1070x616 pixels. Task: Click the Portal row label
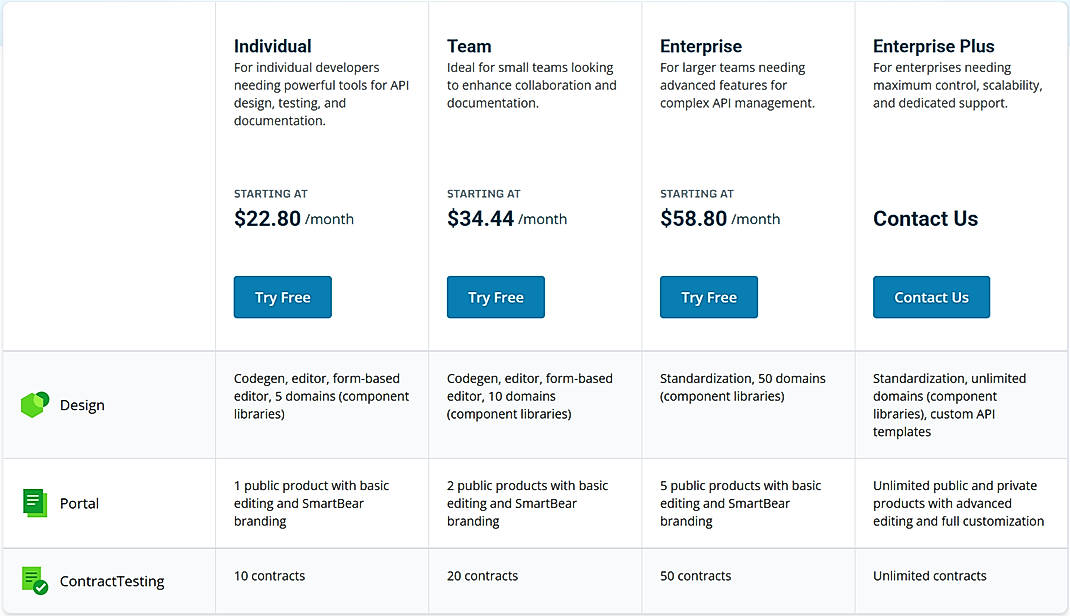click(x=78, y=503)
